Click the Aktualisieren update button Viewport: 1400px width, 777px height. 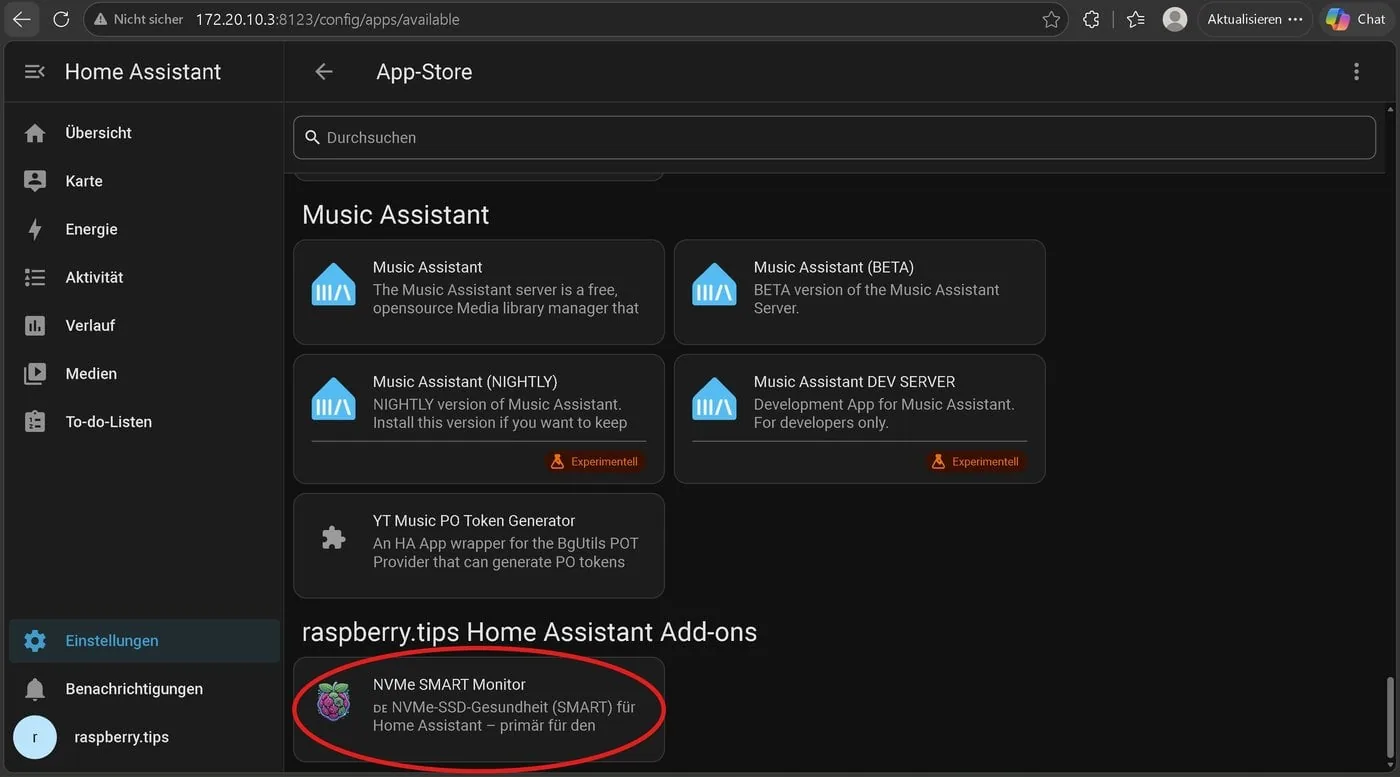pos(1254,19)
